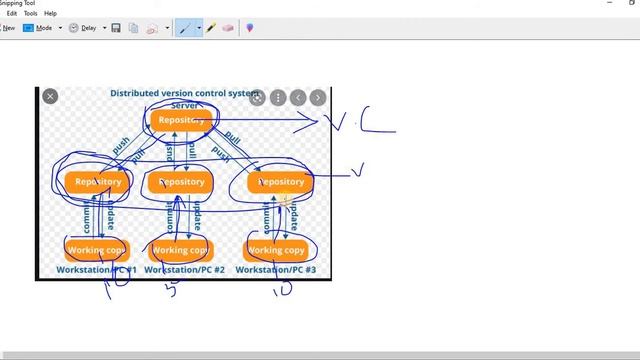This screenshot has width=640, height=360.
Task: Open the Tools menu
Action: 31,13
